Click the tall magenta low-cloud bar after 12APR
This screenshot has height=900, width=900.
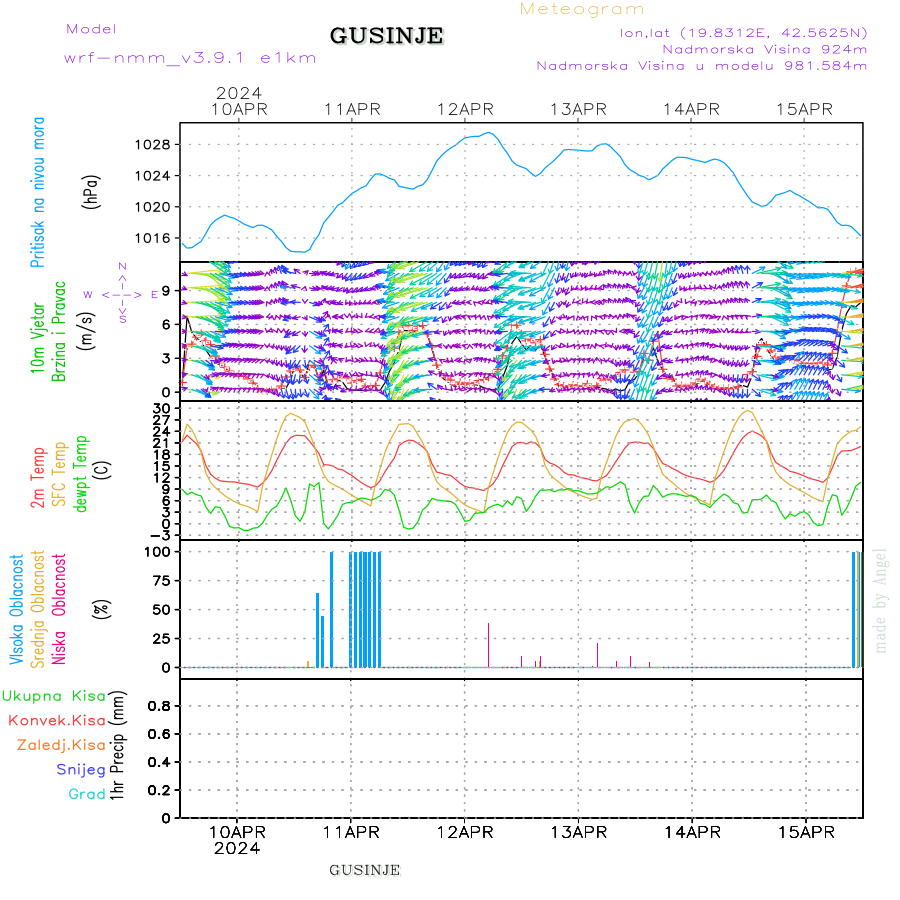(488, 645)
